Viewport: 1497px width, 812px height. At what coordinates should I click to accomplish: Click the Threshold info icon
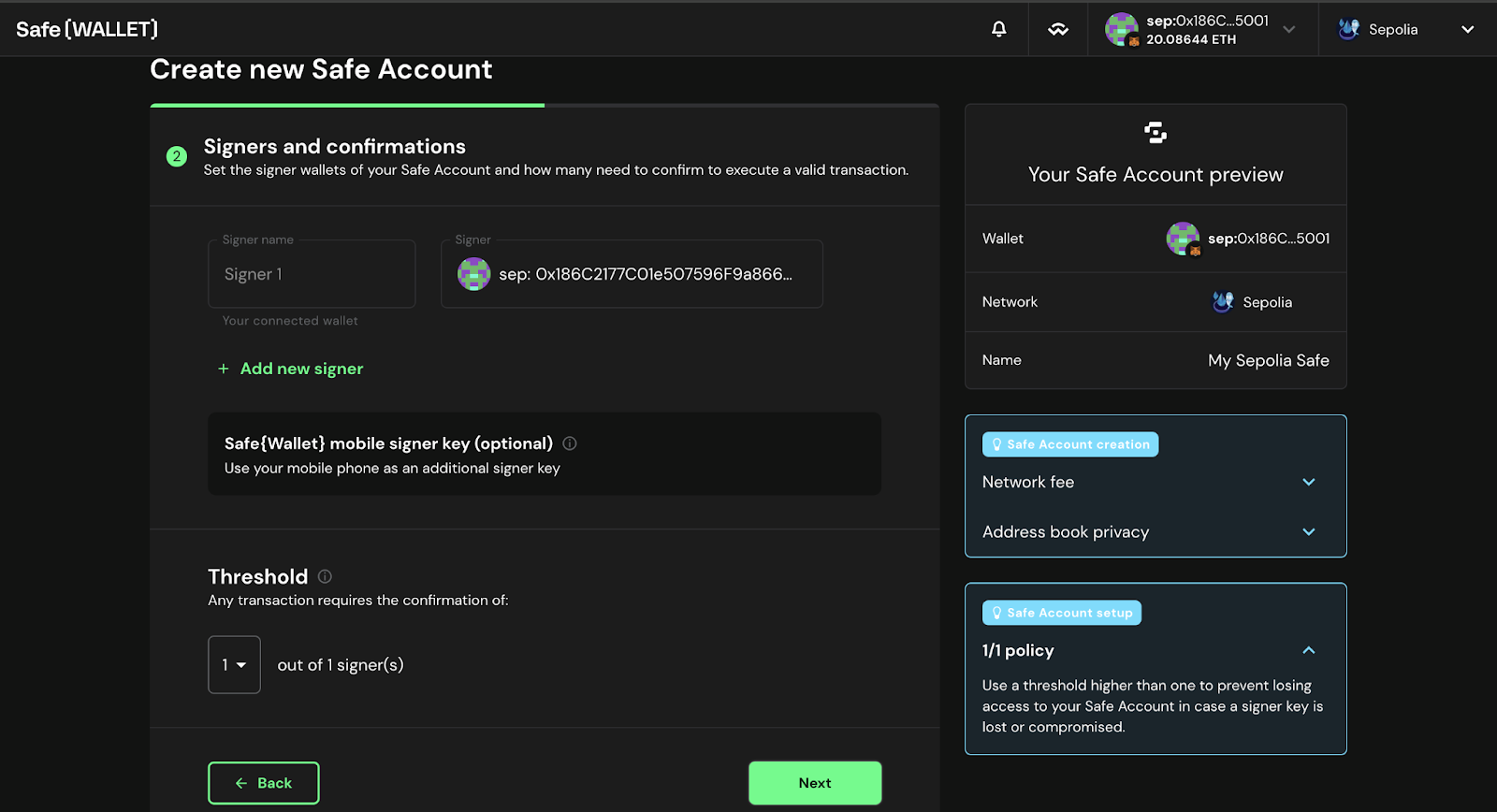tap(325, 576)
